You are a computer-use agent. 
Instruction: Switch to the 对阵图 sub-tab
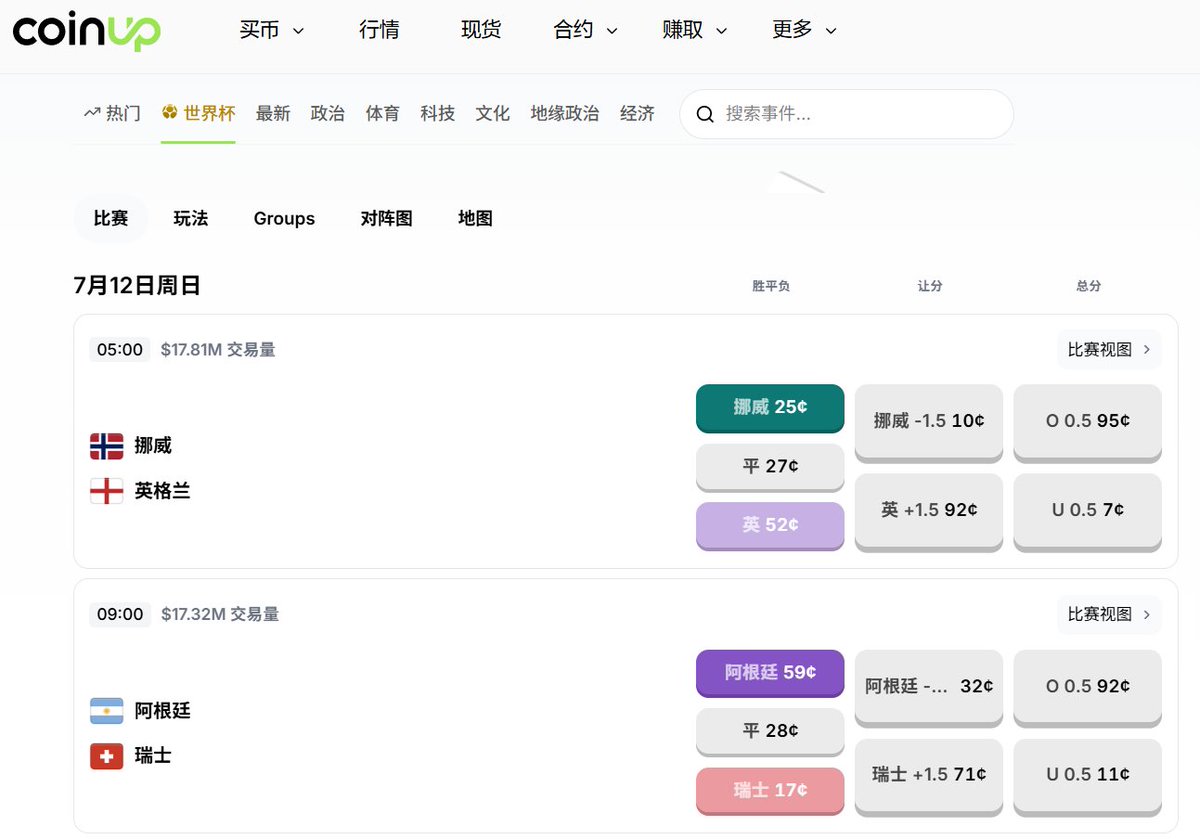point(386,218)
